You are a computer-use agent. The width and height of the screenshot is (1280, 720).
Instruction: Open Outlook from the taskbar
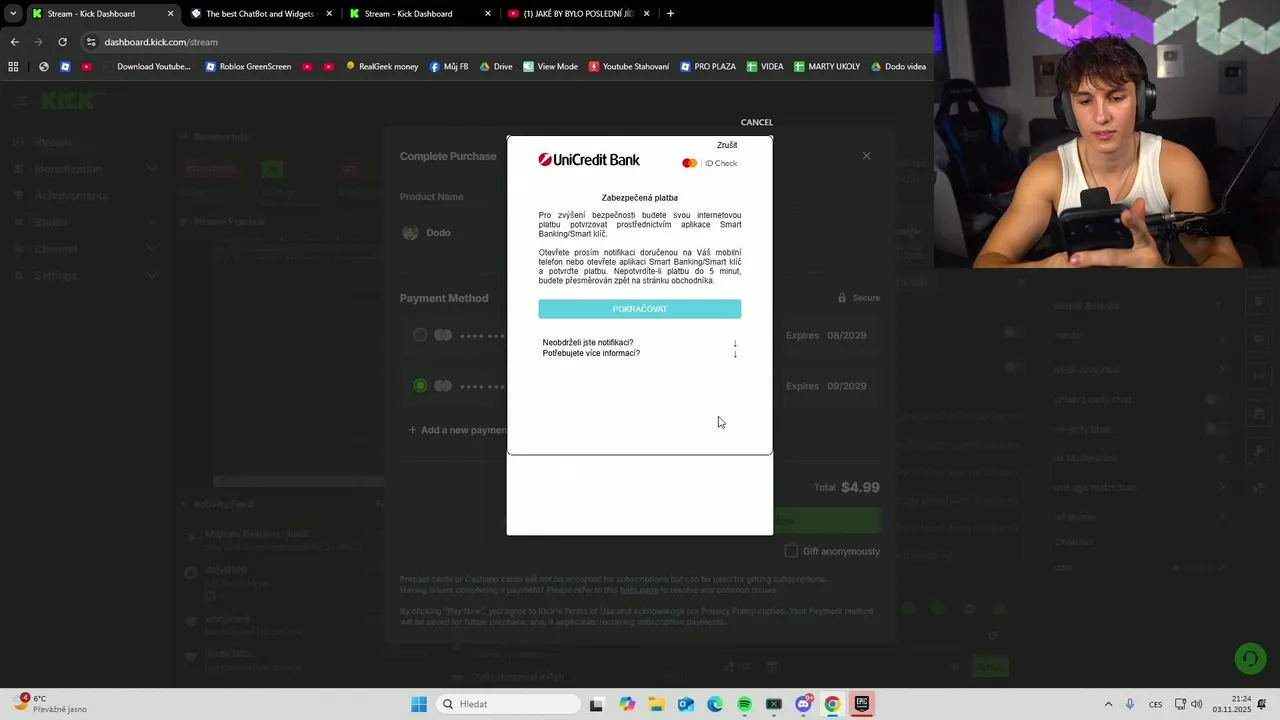686,704
